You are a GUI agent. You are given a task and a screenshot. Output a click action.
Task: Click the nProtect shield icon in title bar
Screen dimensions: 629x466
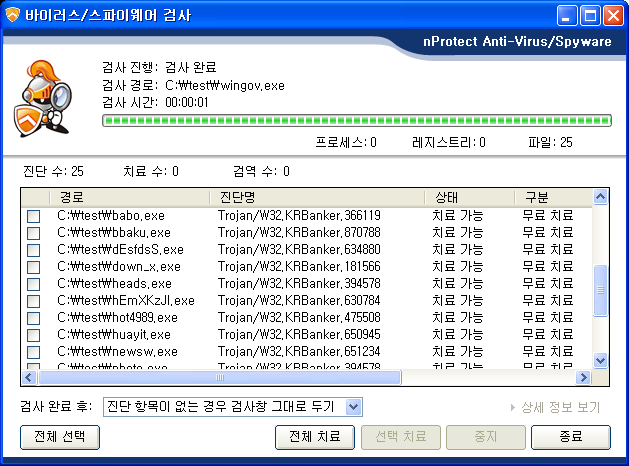[12, 15]
